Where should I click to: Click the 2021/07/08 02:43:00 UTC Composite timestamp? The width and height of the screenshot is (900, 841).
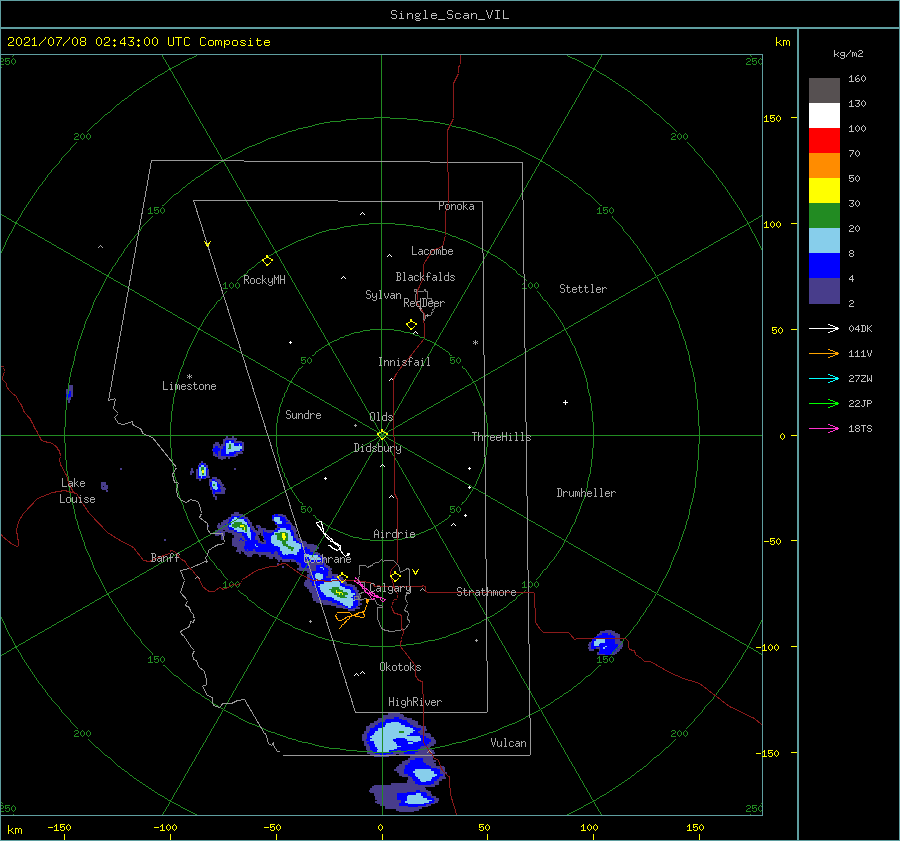138,42
